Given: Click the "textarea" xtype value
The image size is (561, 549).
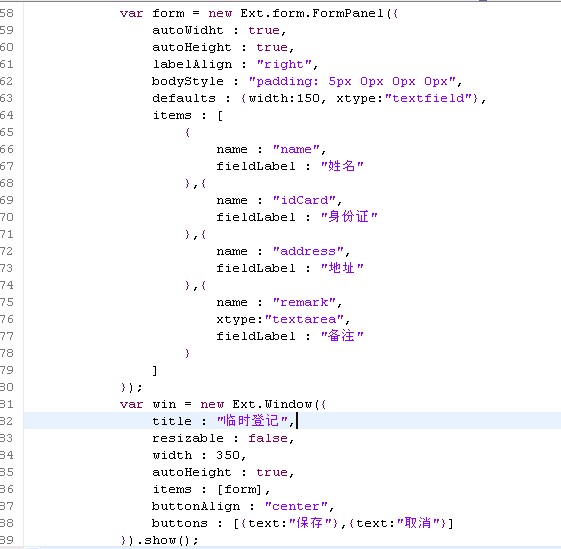Looking at the screenshot, I should coord(304,319).
